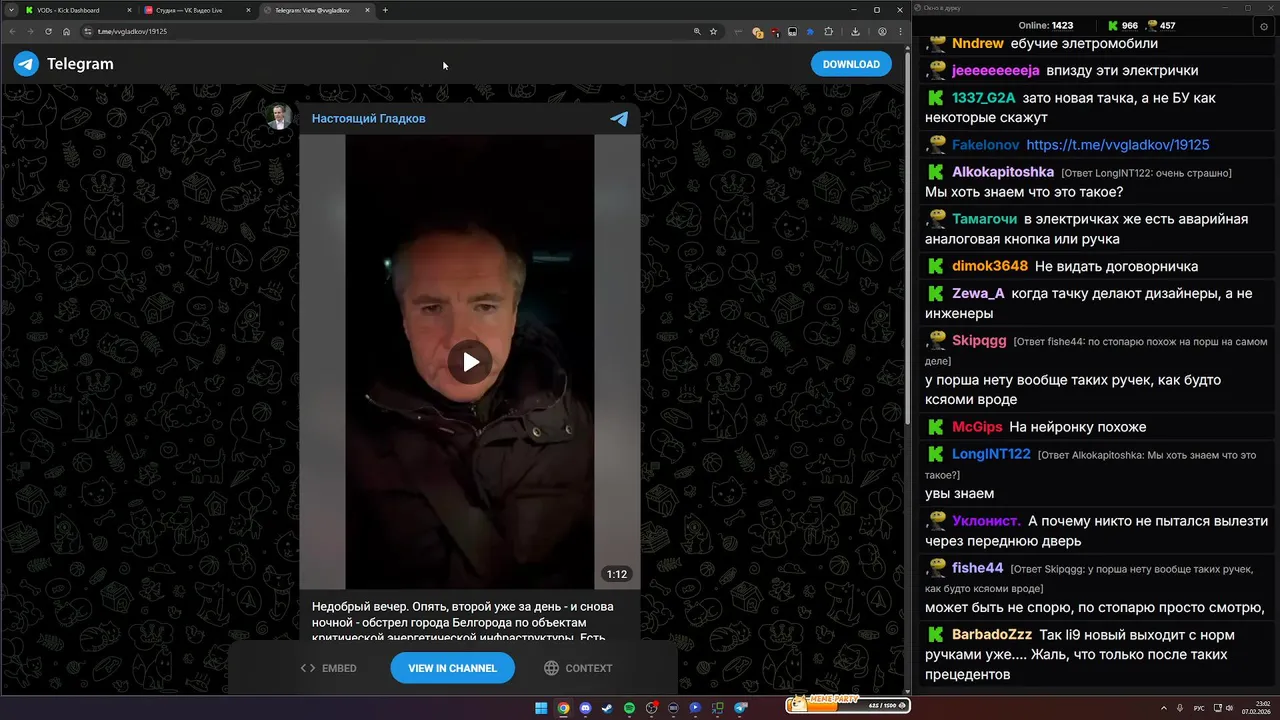
Task: Open the volume tray icon
Action: click(x=1229, y=708)
